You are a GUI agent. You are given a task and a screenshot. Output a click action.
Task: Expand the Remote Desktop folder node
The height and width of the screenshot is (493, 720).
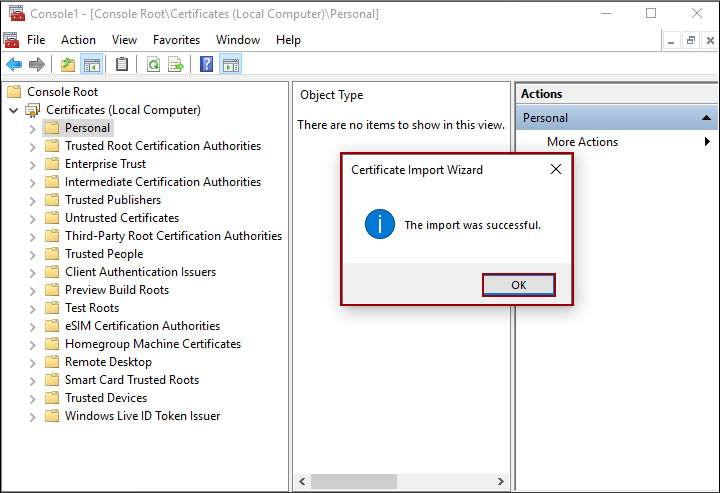click(32, 362)
